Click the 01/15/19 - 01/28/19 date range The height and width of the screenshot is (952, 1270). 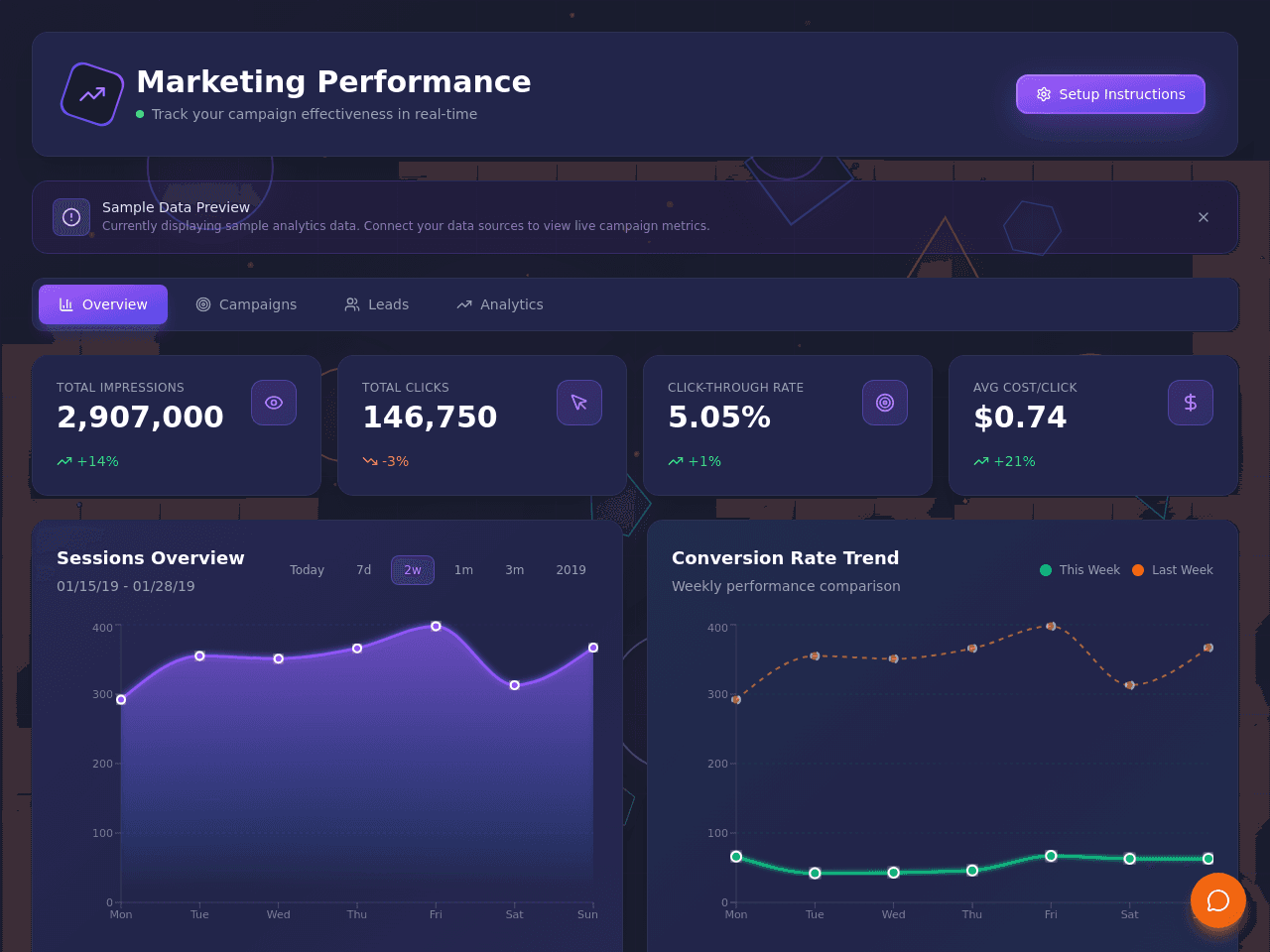coord(126,586)
